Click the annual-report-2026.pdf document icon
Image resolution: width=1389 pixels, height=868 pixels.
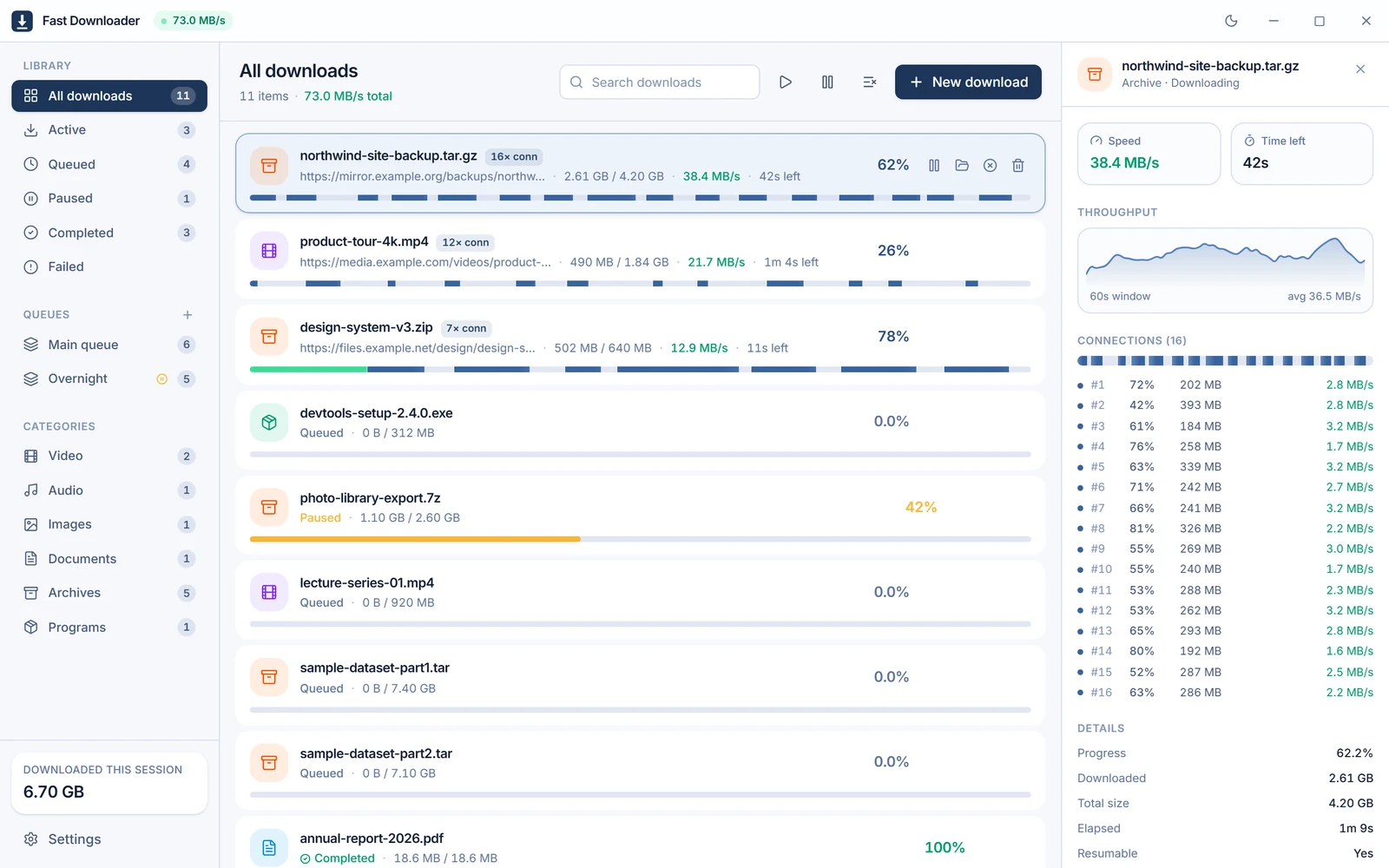point(269,848)
